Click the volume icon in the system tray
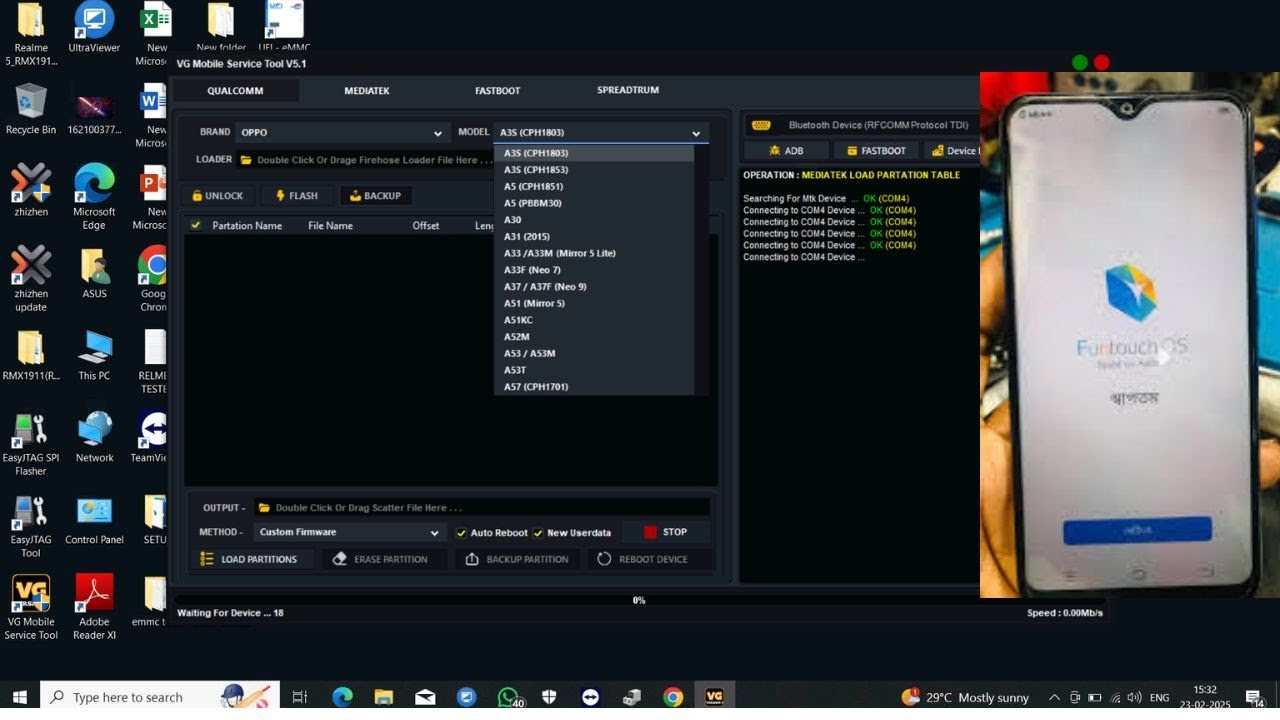1280x720 pixels. pos(1134,697)
